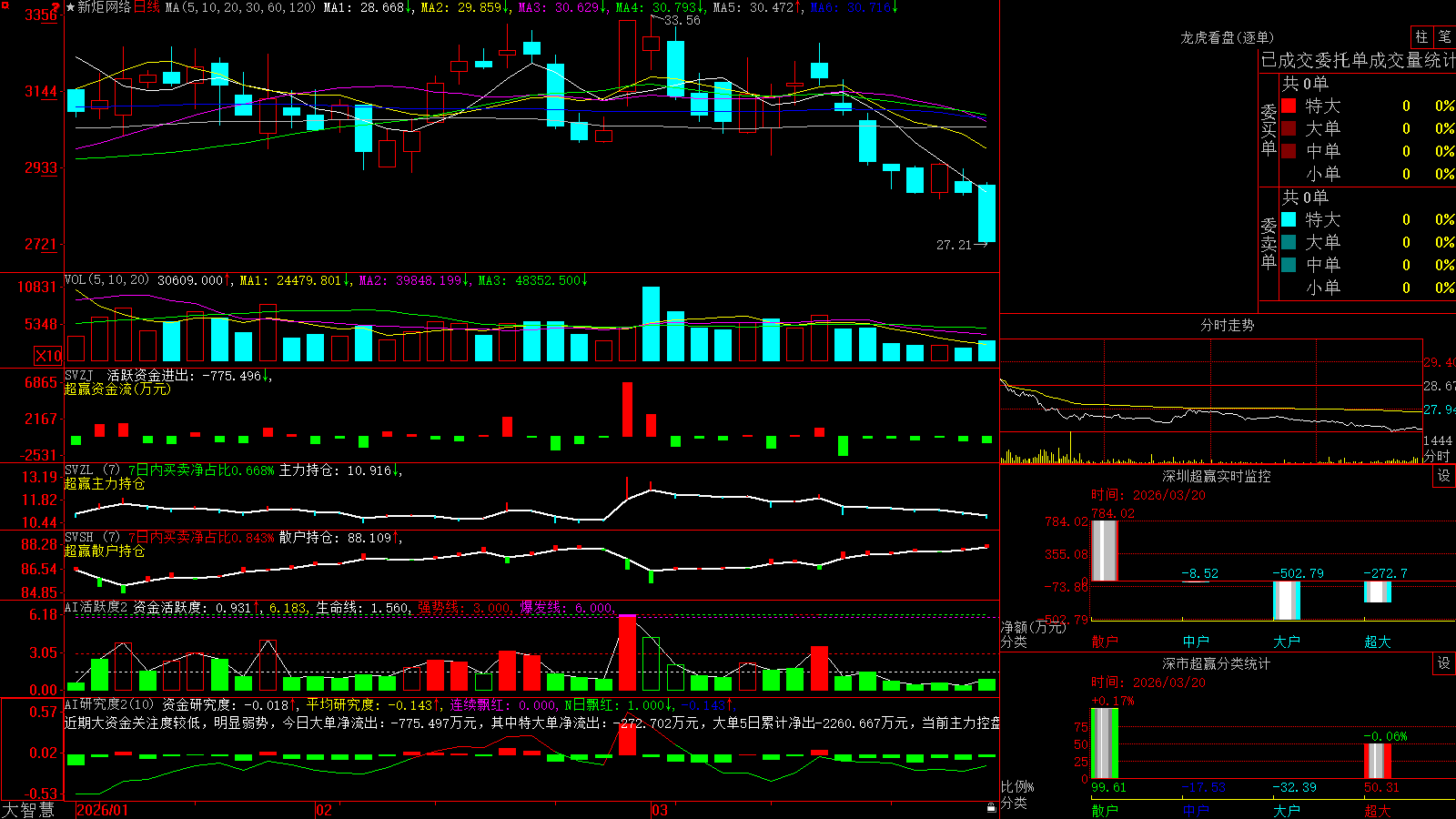
Task: Switch to the 柱 view tab
Action: point(1421,36)
